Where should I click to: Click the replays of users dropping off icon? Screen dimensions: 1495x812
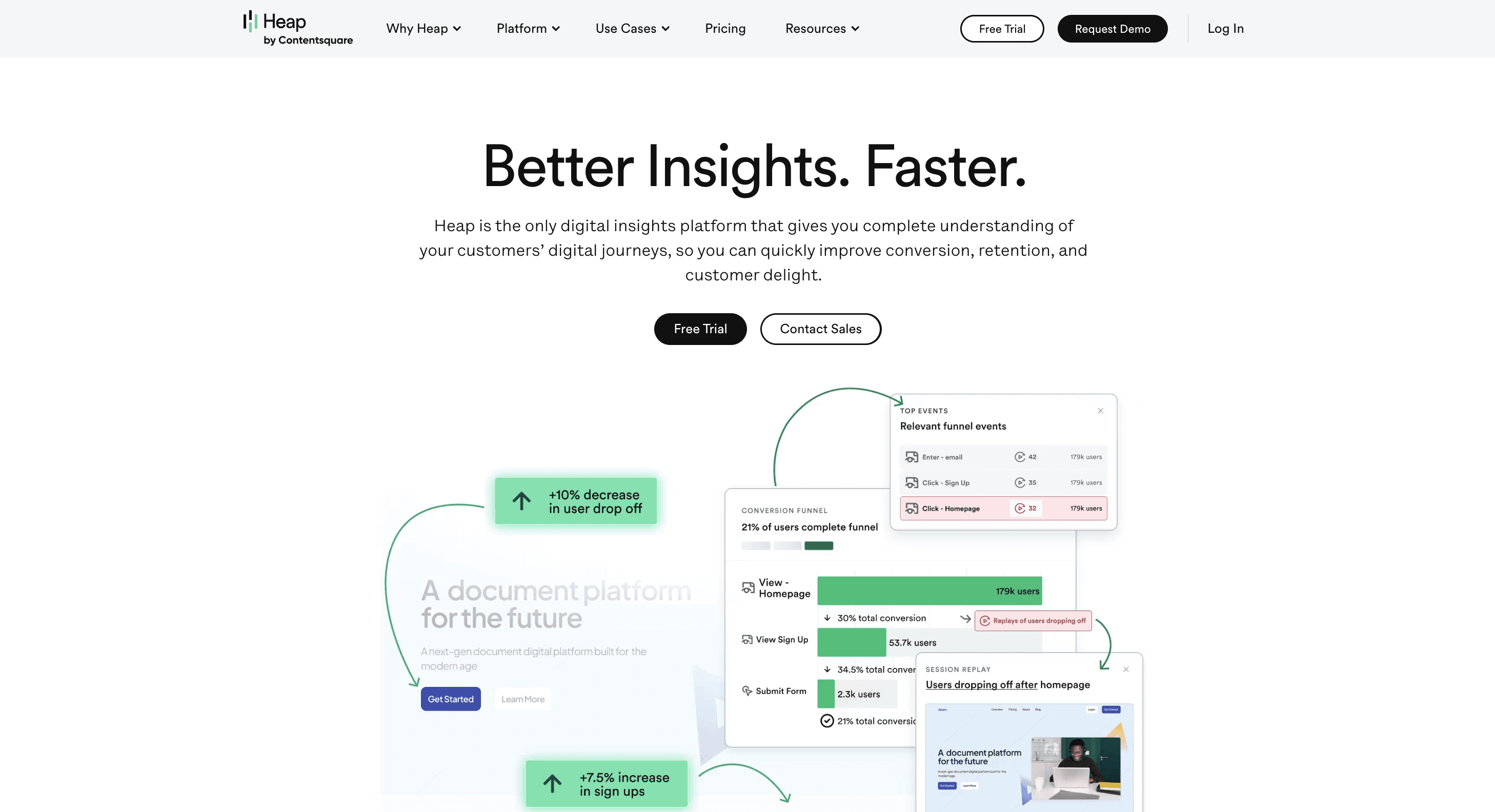tap(984, 620)
